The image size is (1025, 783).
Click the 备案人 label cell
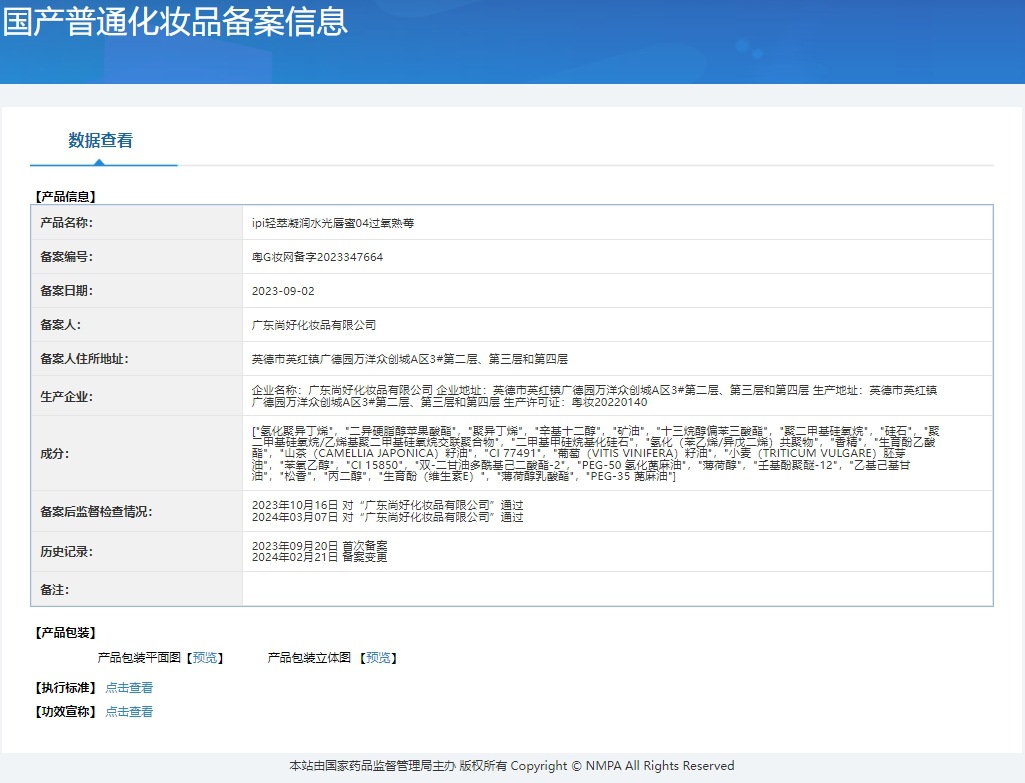point(137,325)
